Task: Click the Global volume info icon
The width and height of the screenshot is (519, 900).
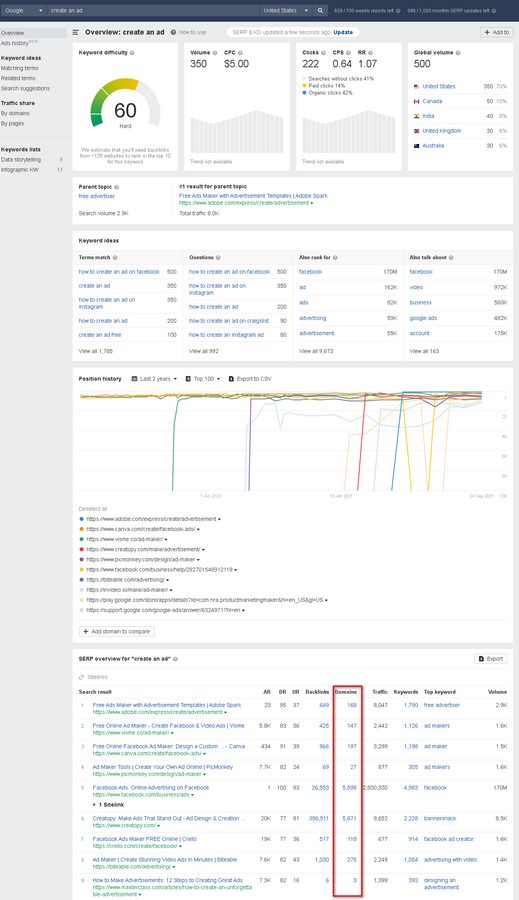Action: point(458,53)
